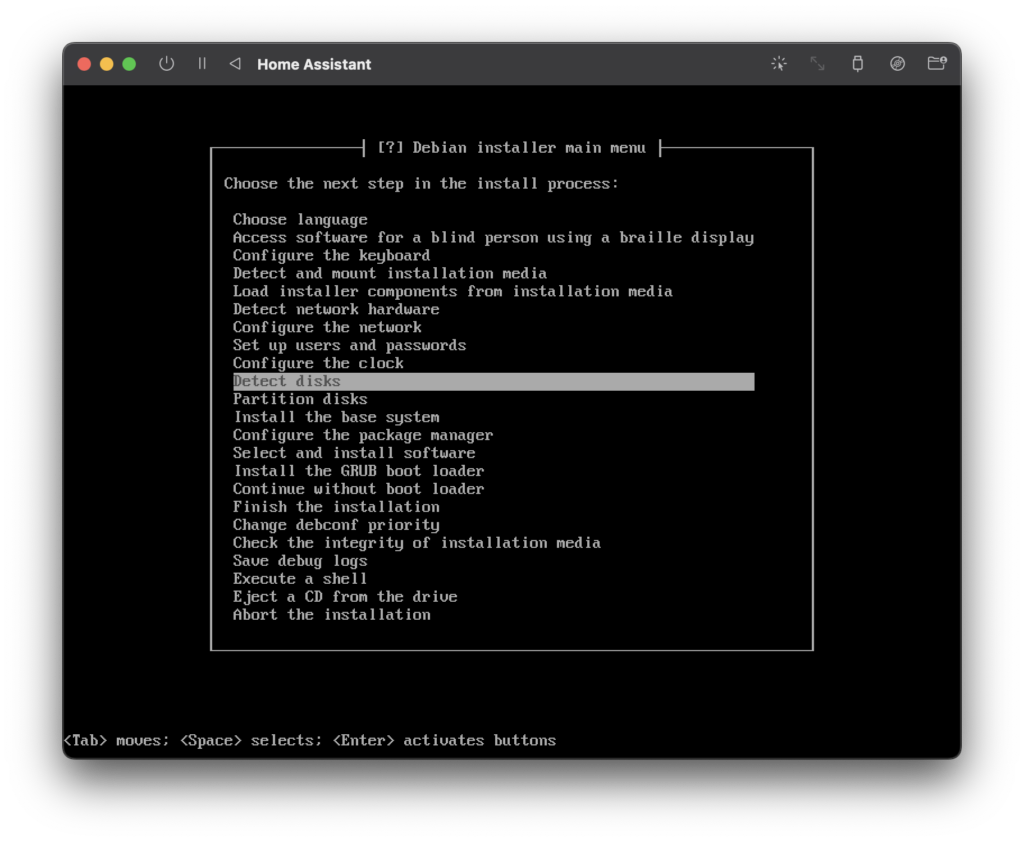The height and width of the screenshot is (842, 1024).
Task: Click the power button in the VM toolbar
Action: [x=167, y=64]
